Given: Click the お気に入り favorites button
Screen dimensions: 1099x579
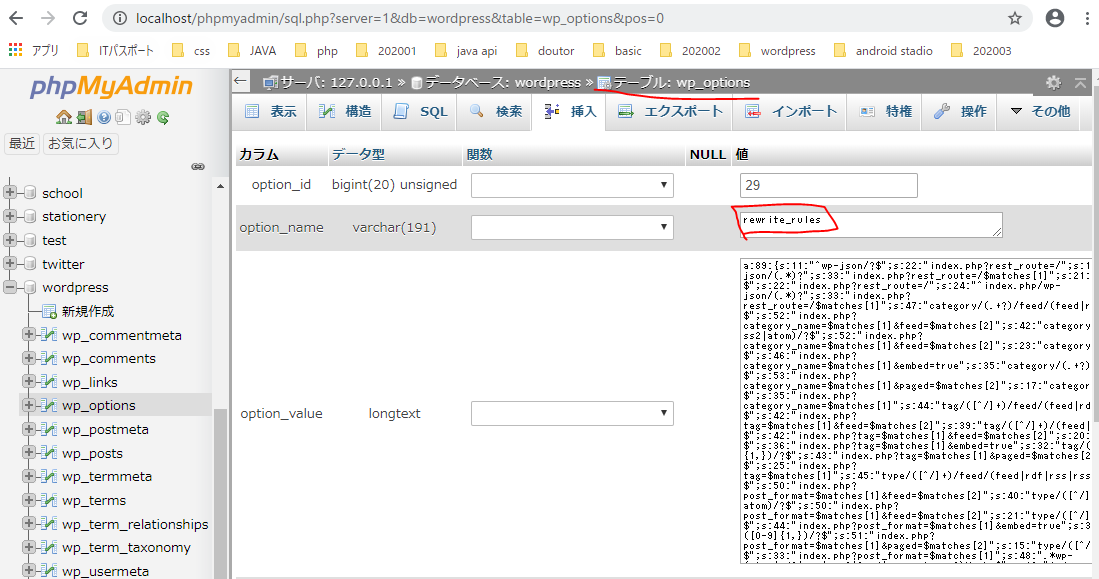Looking at the screenshot, I should point(81,143).
